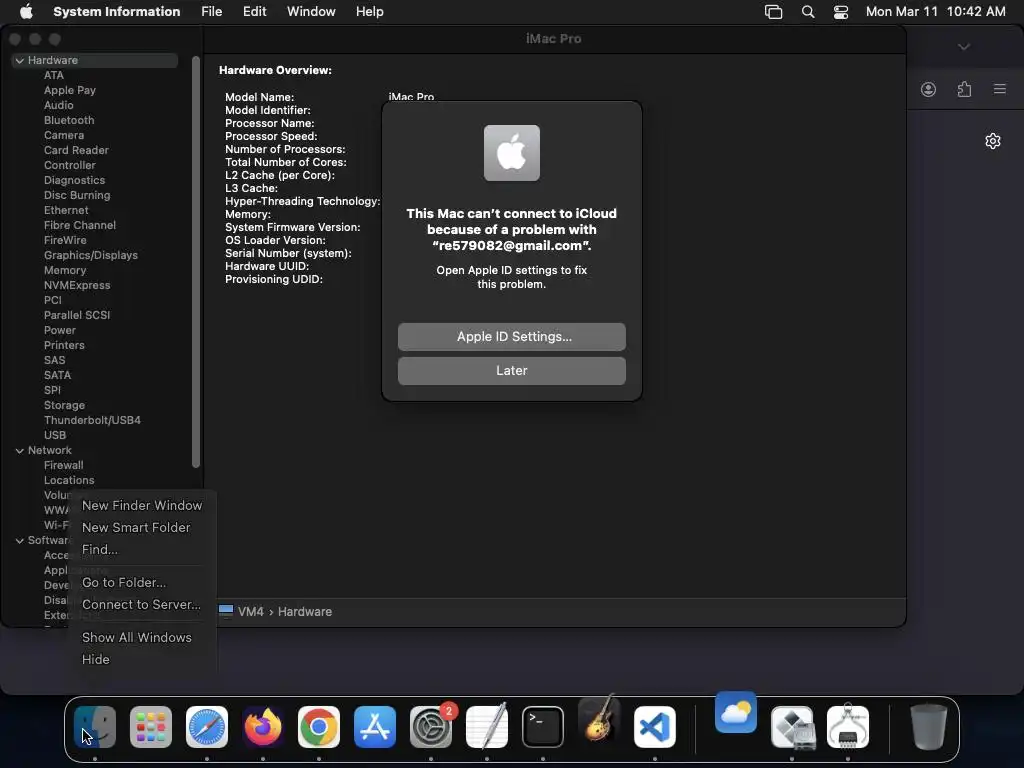Image resolution: width=1024 pixels, height=768 pixels.
Task: Click the Apple logo in iCloud dialog
Action: (512, 153)
